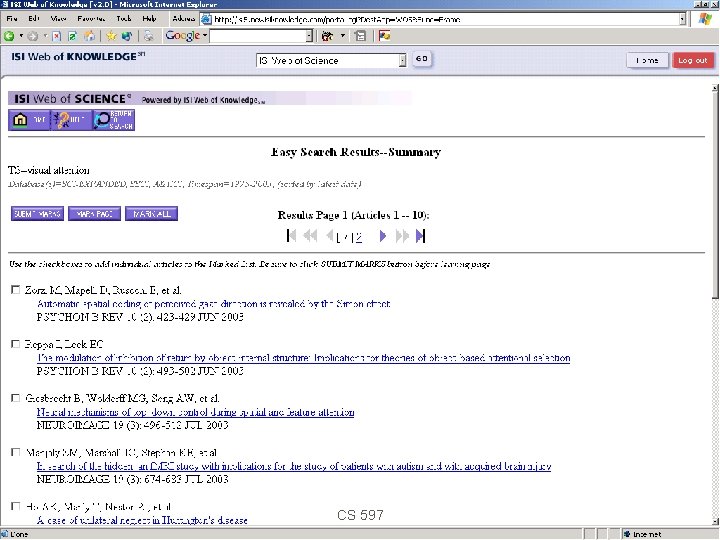Expand the IS Web of Science product dropdown
This screenshot has height=540, width=720.
tap(402, 61)
